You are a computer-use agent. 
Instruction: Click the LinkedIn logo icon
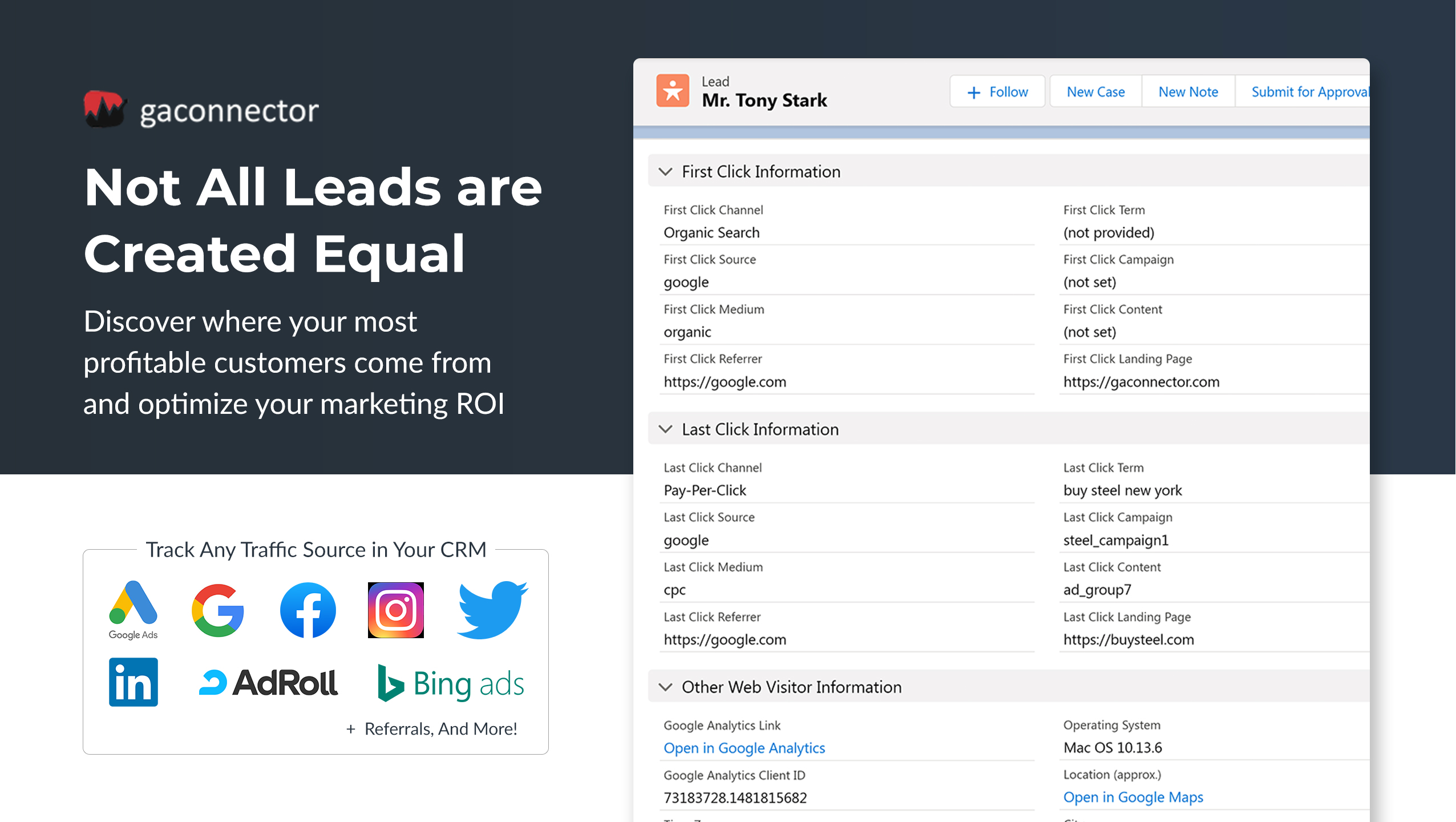click(134, 682)
